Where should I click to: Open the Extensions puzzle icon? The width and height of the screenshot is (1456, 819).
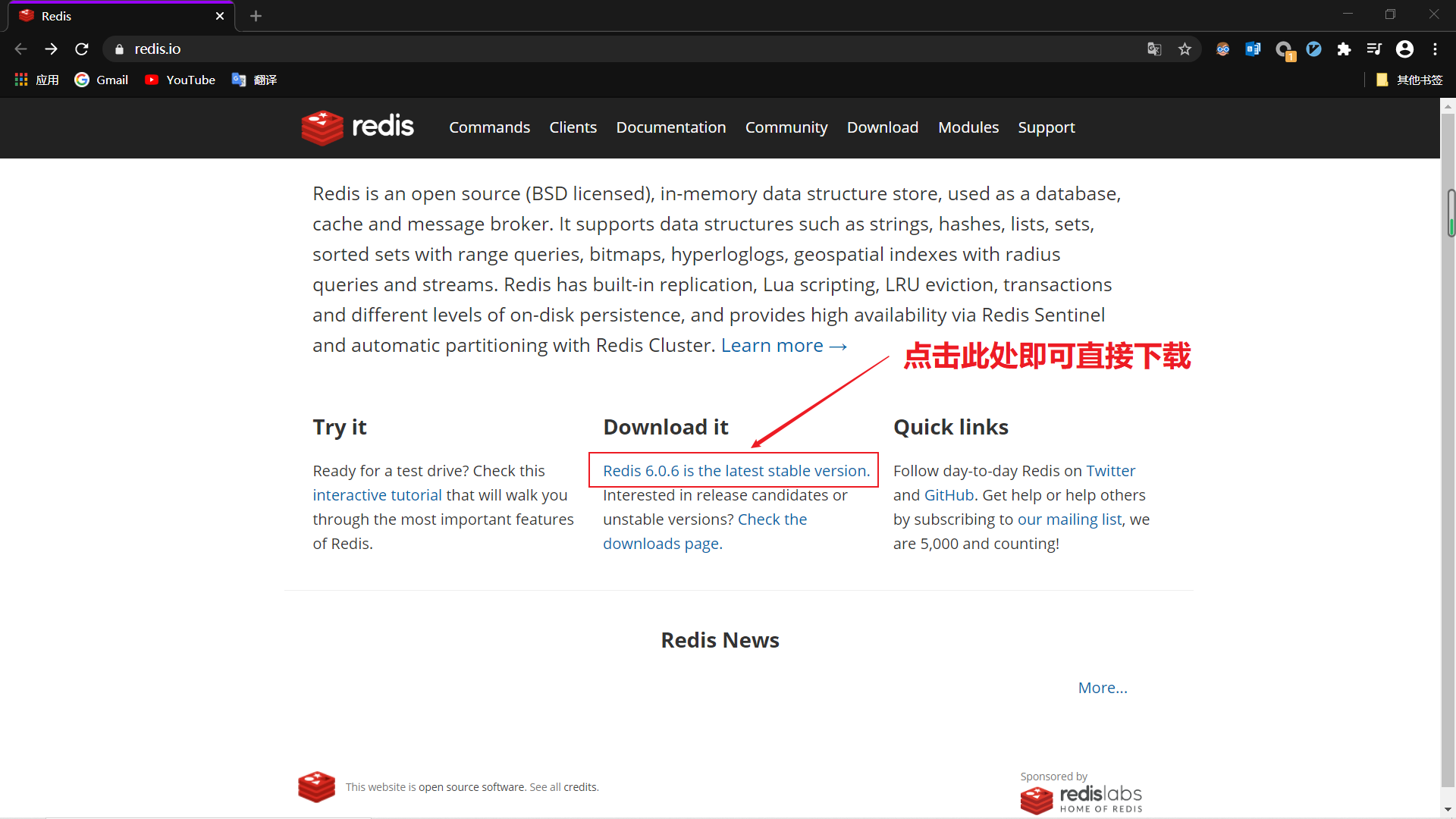1344,49
